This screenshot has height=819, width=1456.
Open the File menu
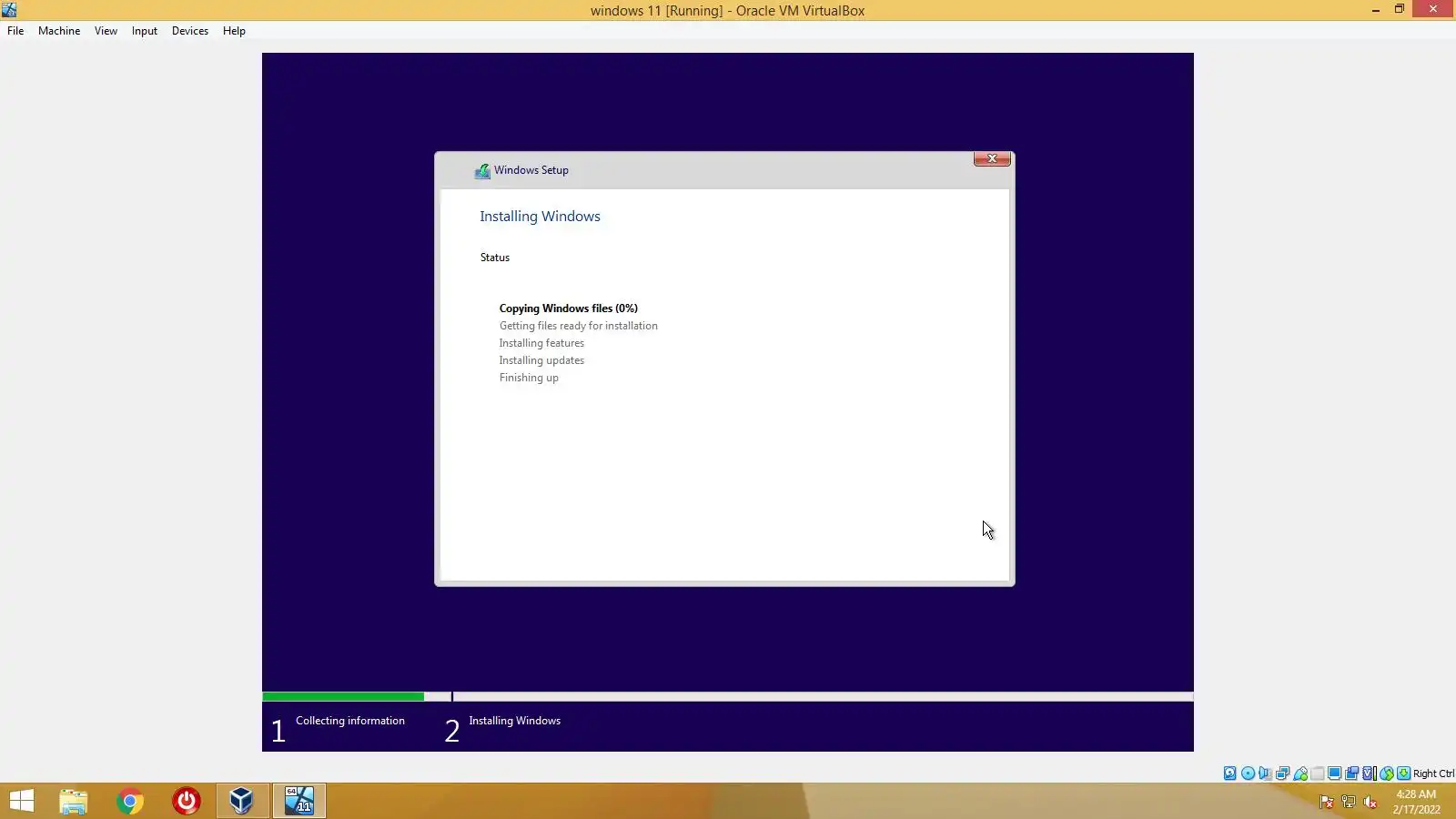click(15, 31)
